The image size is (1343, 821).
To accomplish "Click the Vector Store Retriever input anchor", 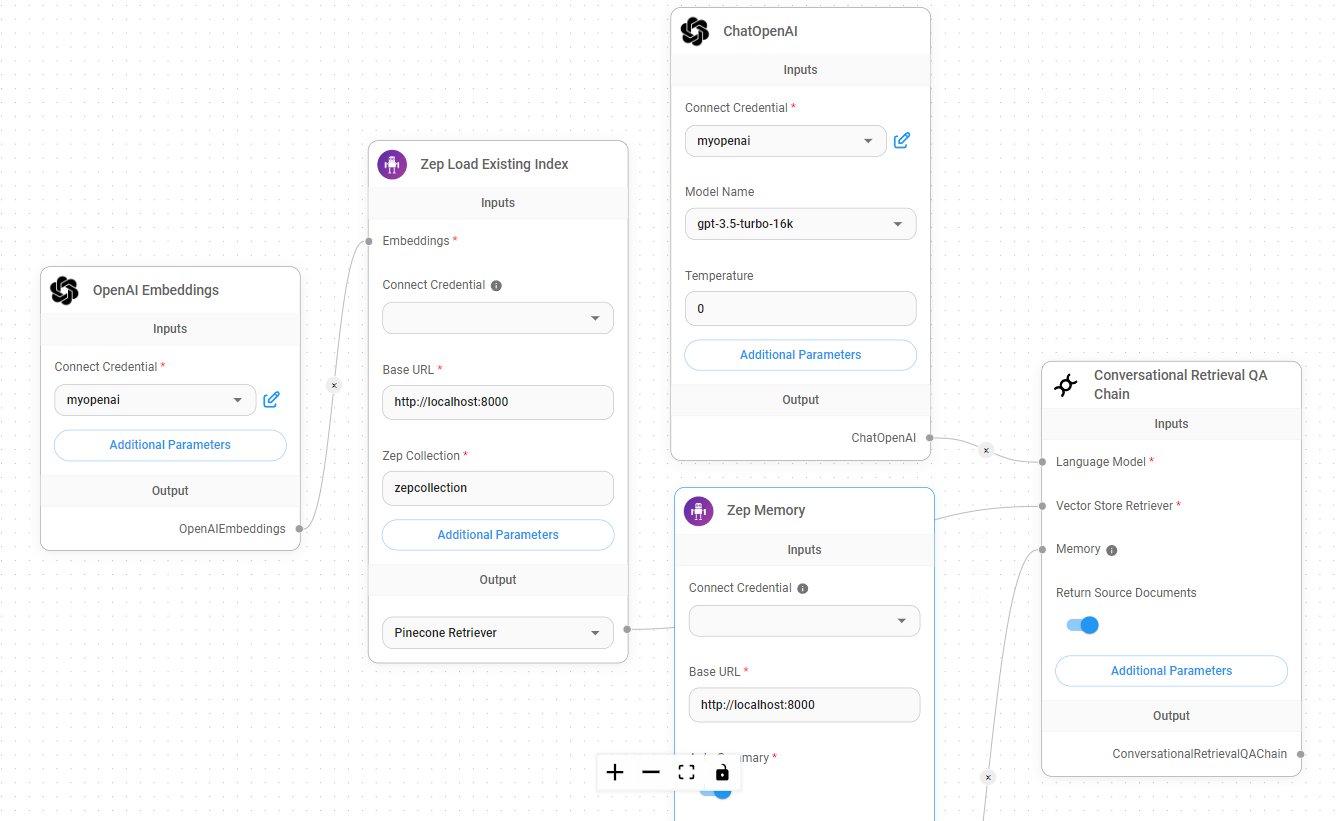I will click(x=1042, y=506).
